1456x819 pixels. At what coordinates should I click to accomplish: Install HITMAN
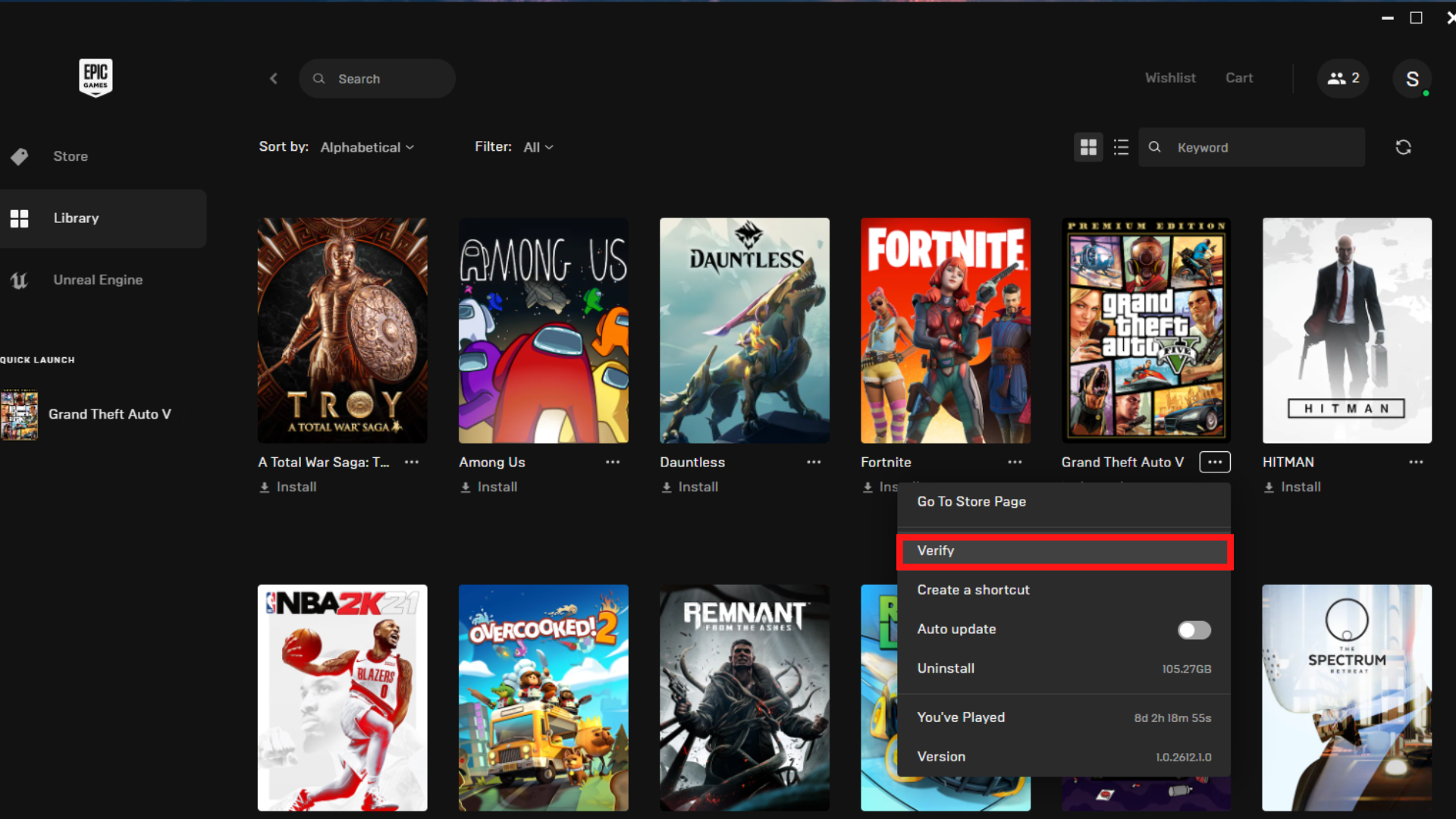tap(1292, 488)
